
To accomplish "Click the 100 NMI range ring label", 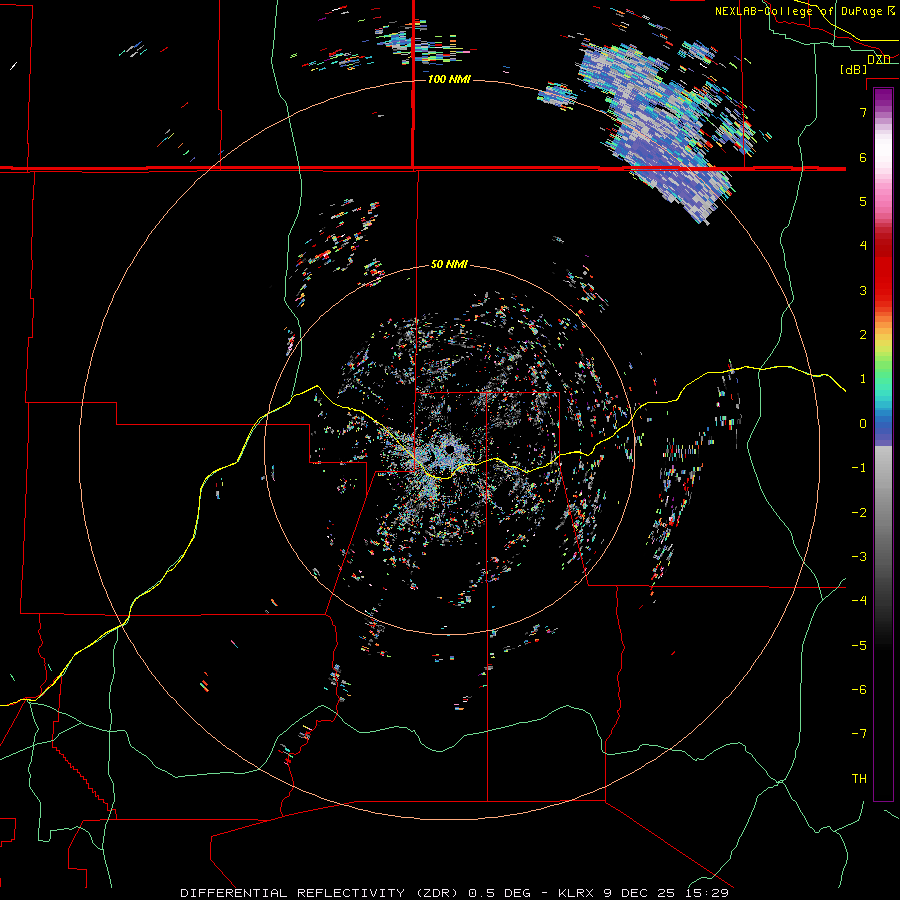I will 449,79.
